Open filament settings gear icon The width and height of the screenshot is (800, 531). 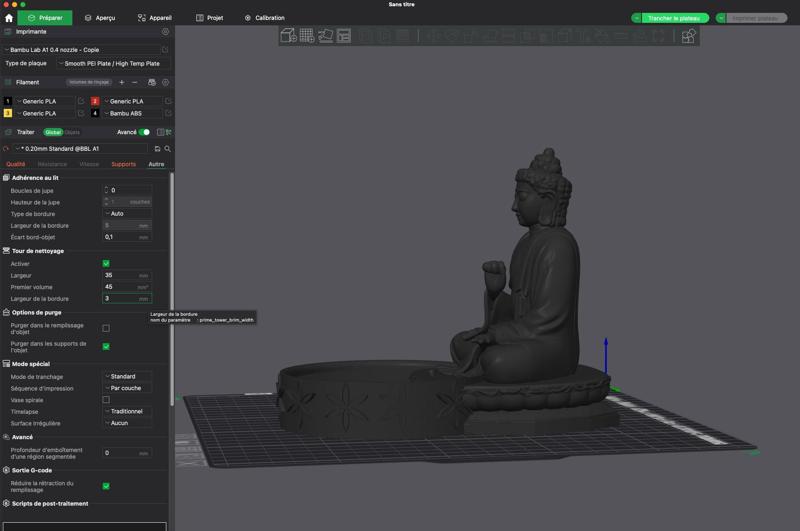coord(165,82)
